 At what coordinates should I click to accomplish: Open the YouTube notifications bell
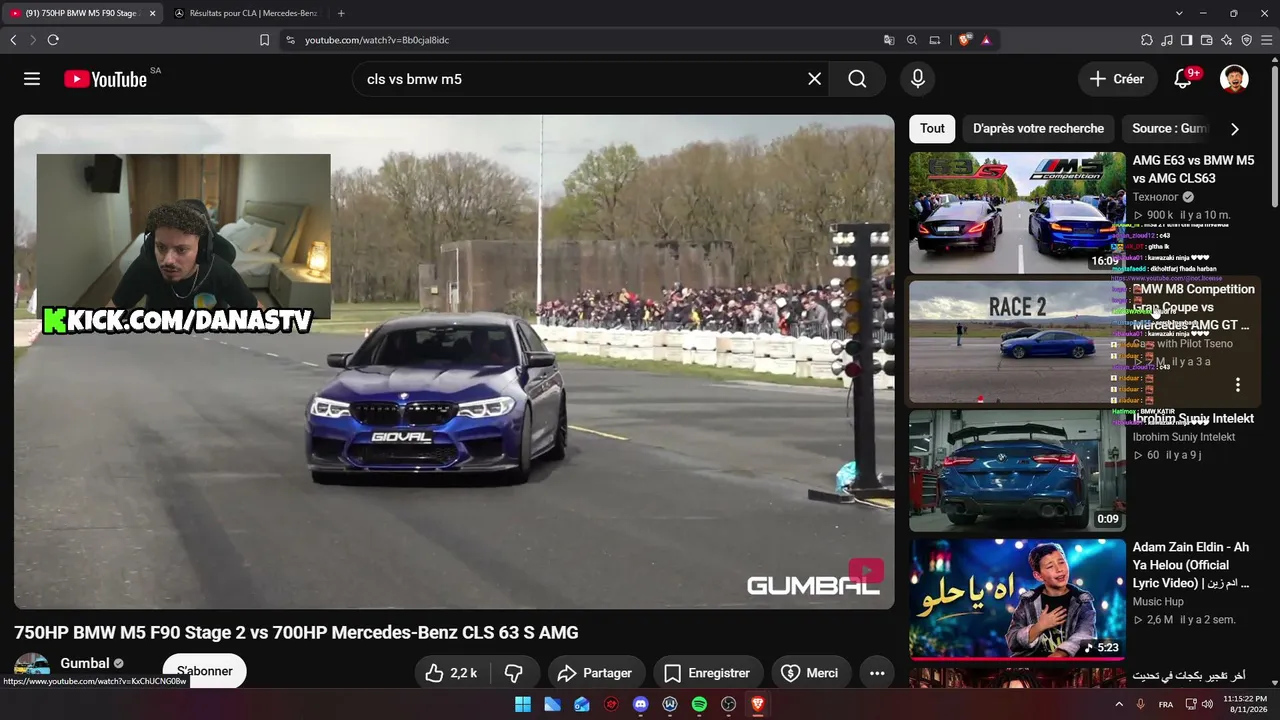click(1183, 79)
